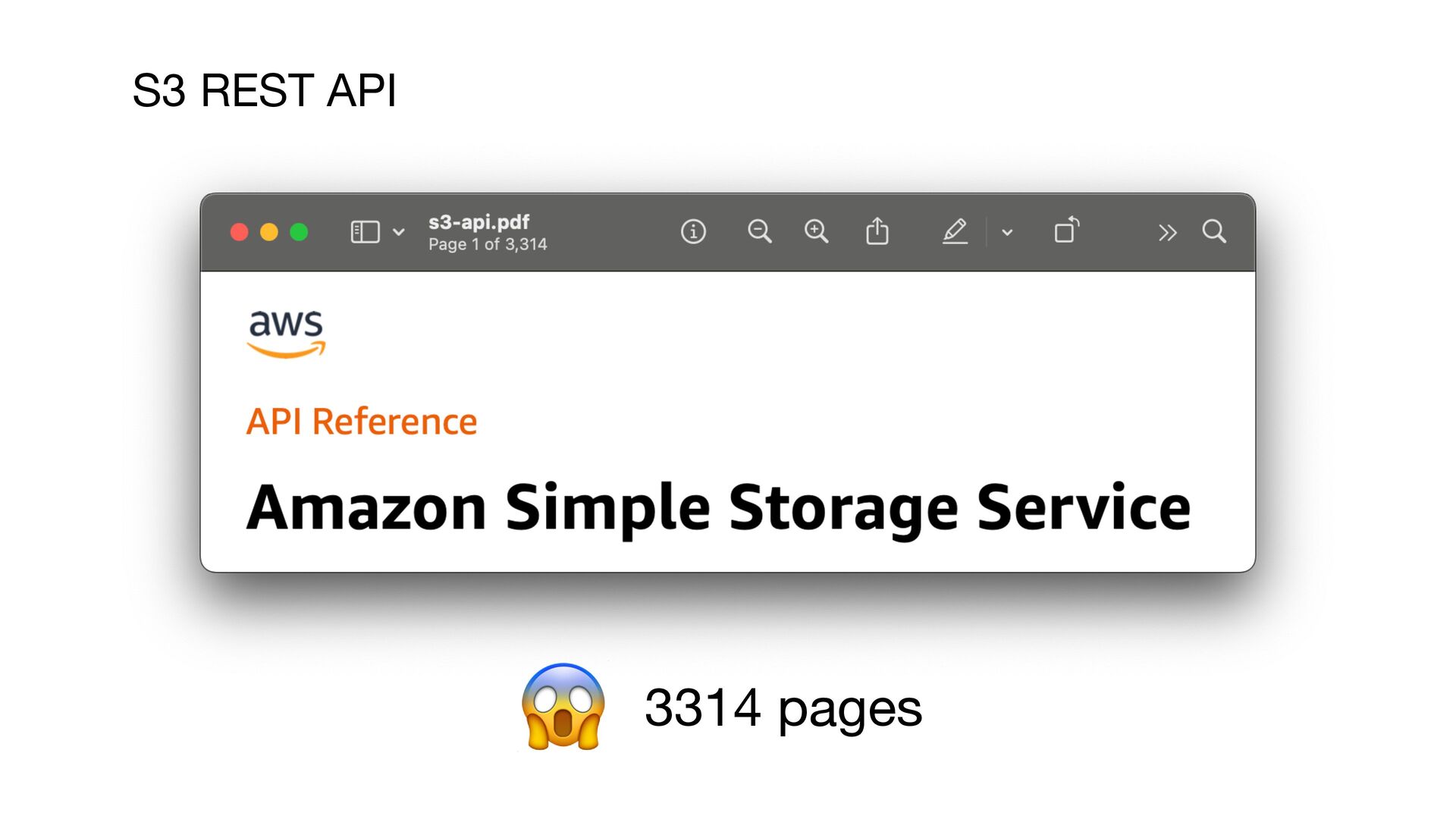Minimize the Preview window
The image size is (1456, 819).
click(269, 232)
